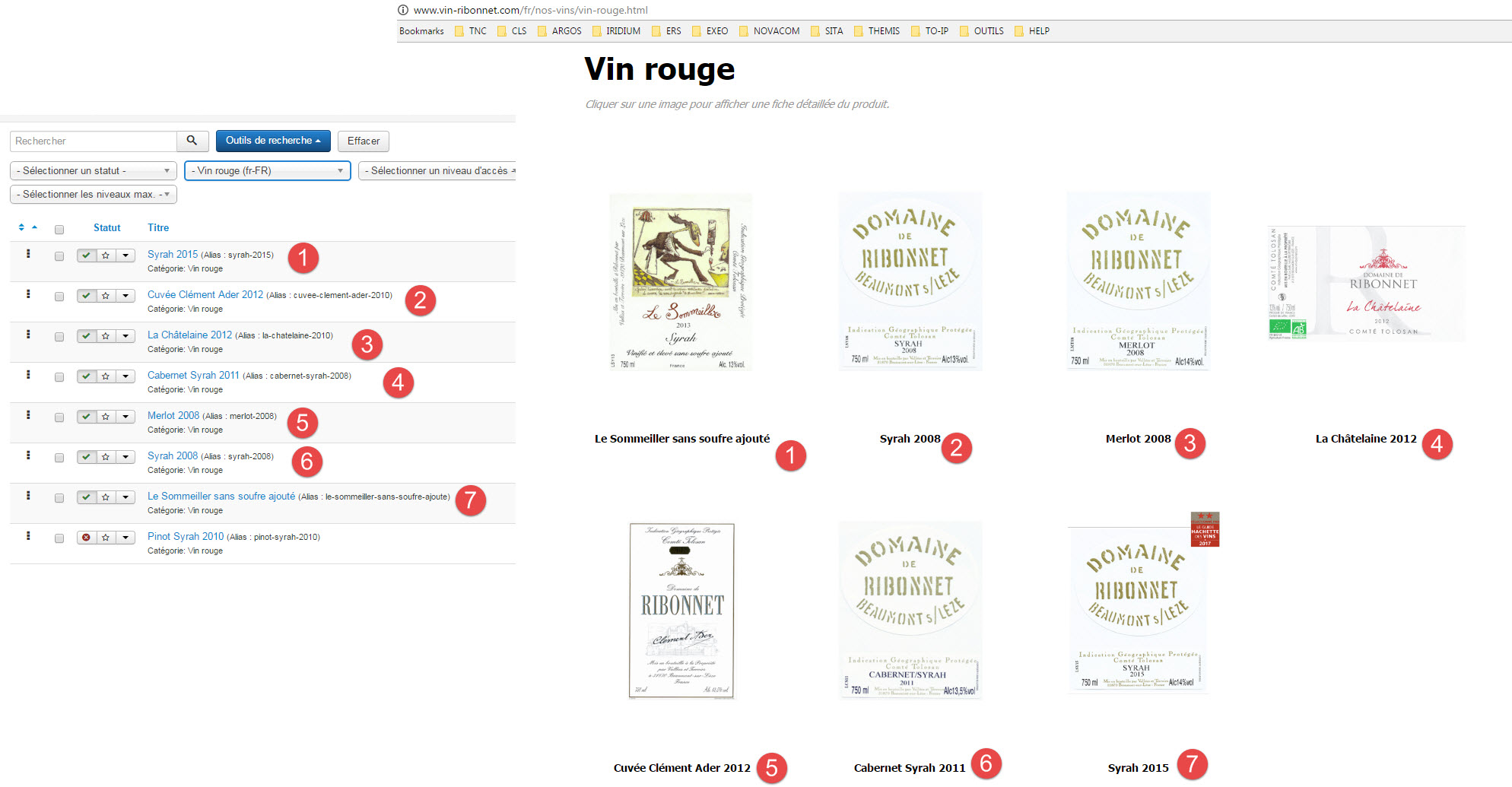Open actions dropdown arrow for La Châtelaine 2012
This screenshot has width=1512, height=787.
125,336
